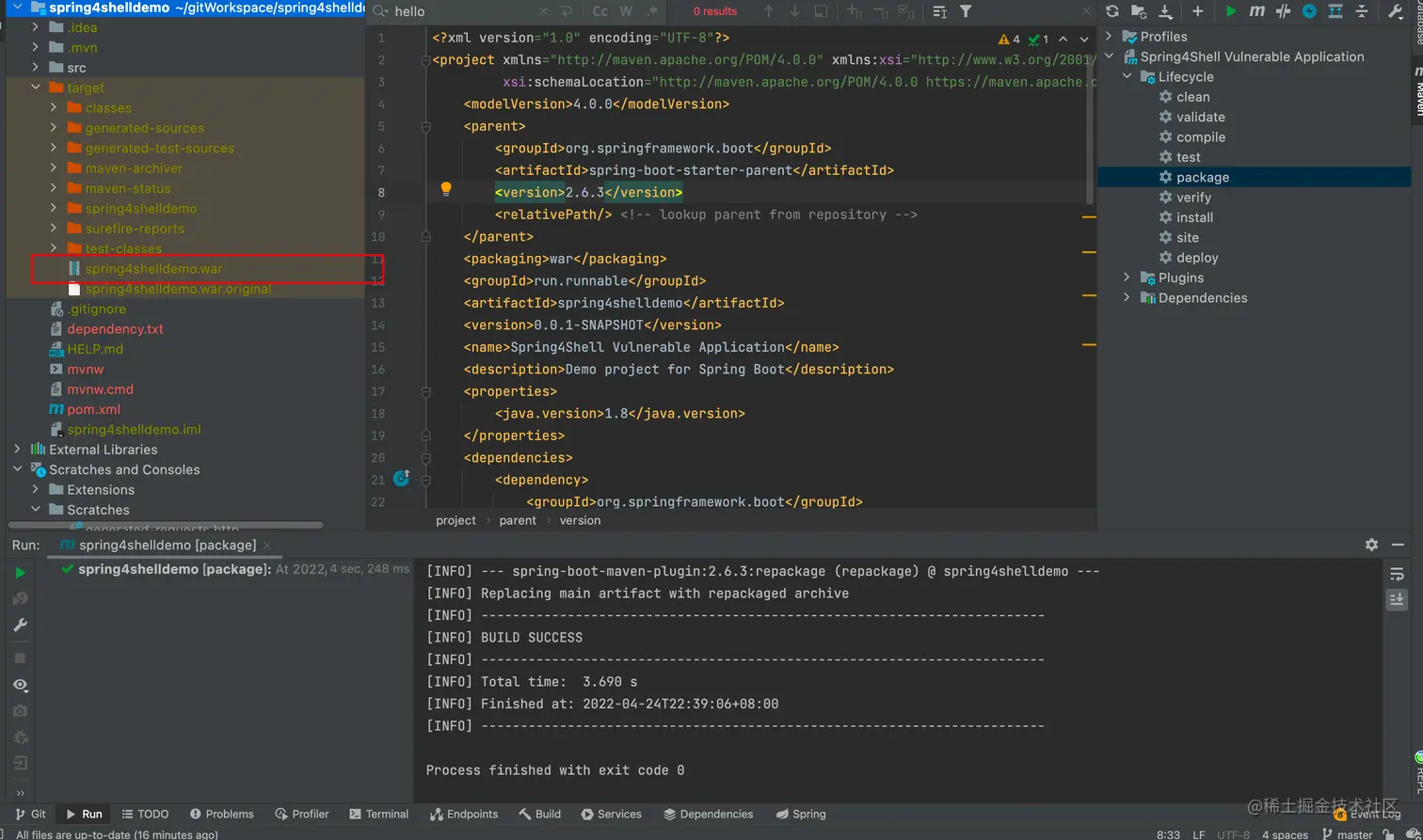The width and height of the screenshot is (1423, 840).
Task: Open the Services tool window tab
Action: [612, 814]
